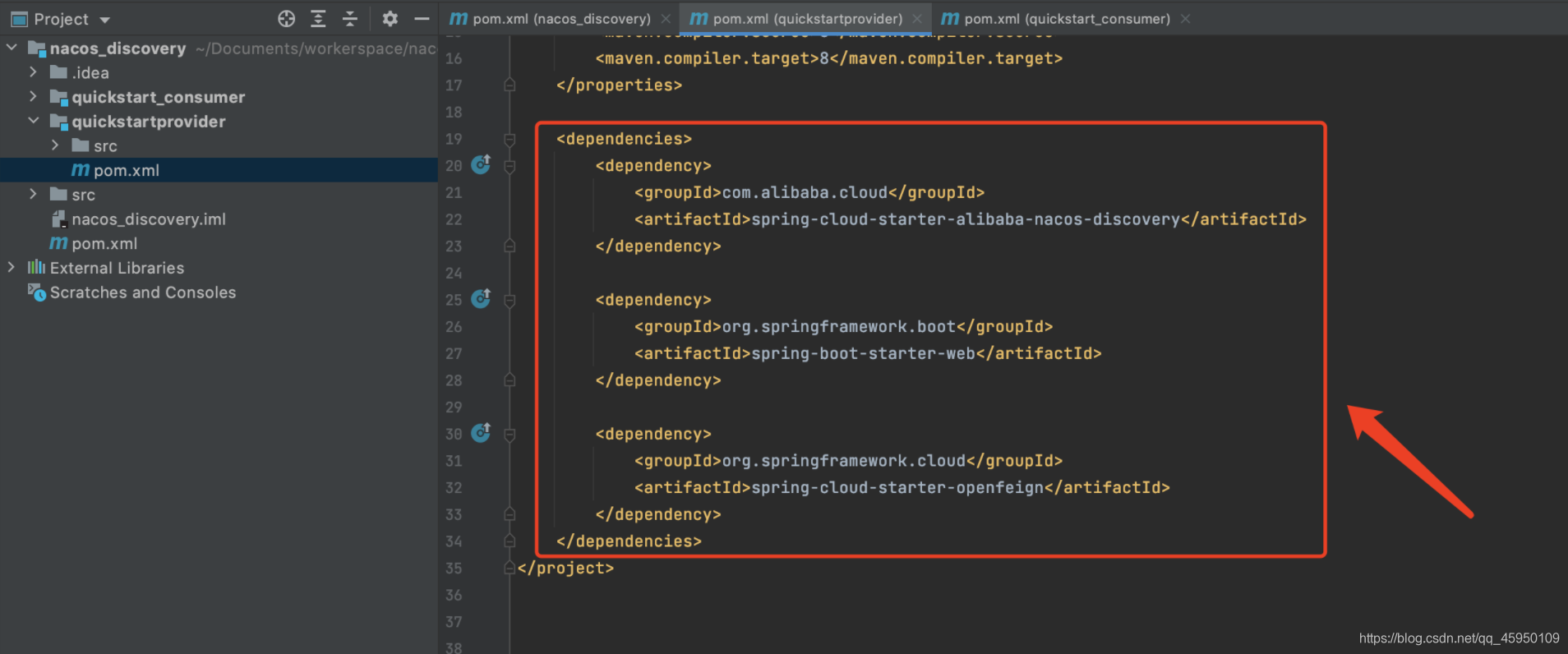This screenshot has width=1568, height=654.
Task: Expand the quickstart_consumer module
Action: (33, 96)
